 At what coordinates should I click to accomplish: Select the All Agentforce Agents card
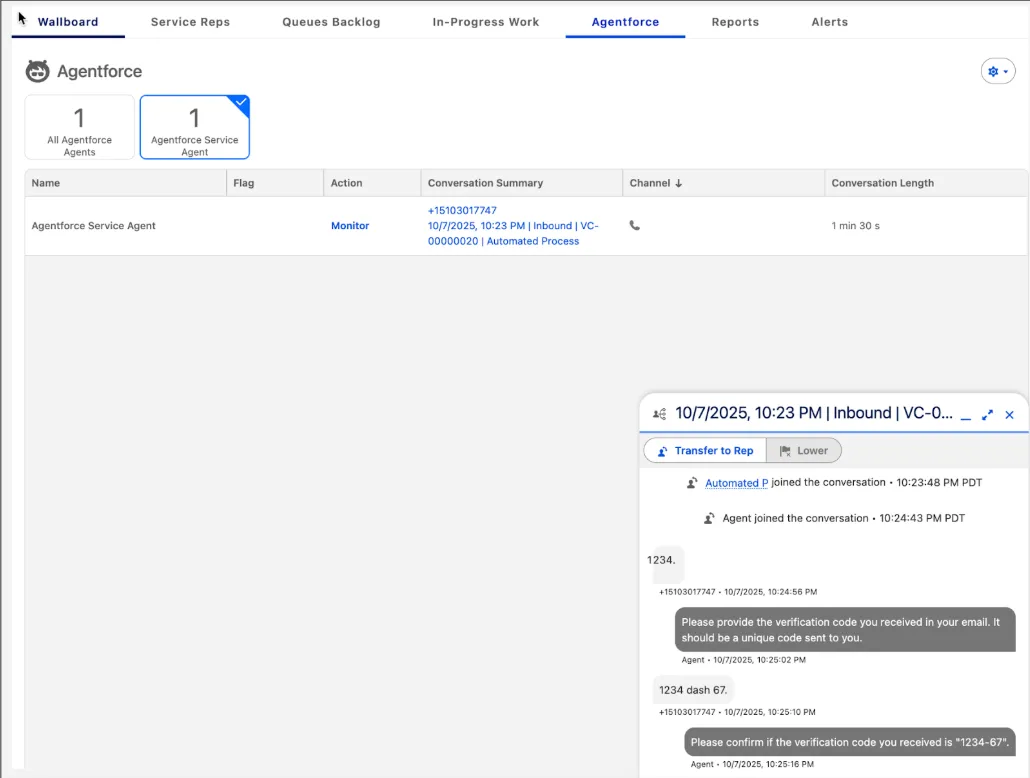79,127
